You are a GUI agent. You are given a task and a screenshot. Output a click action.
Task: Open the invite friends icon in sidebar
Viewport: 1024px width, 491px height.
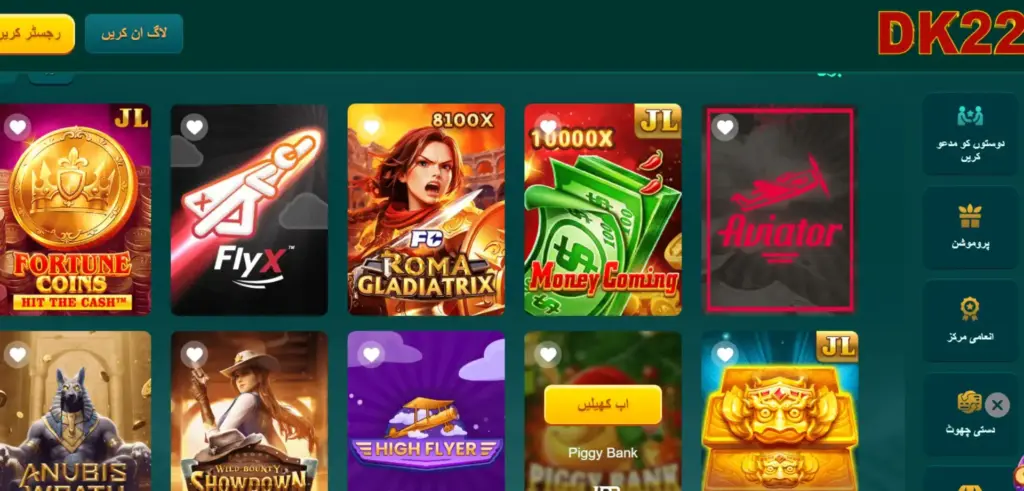point(970,116)
